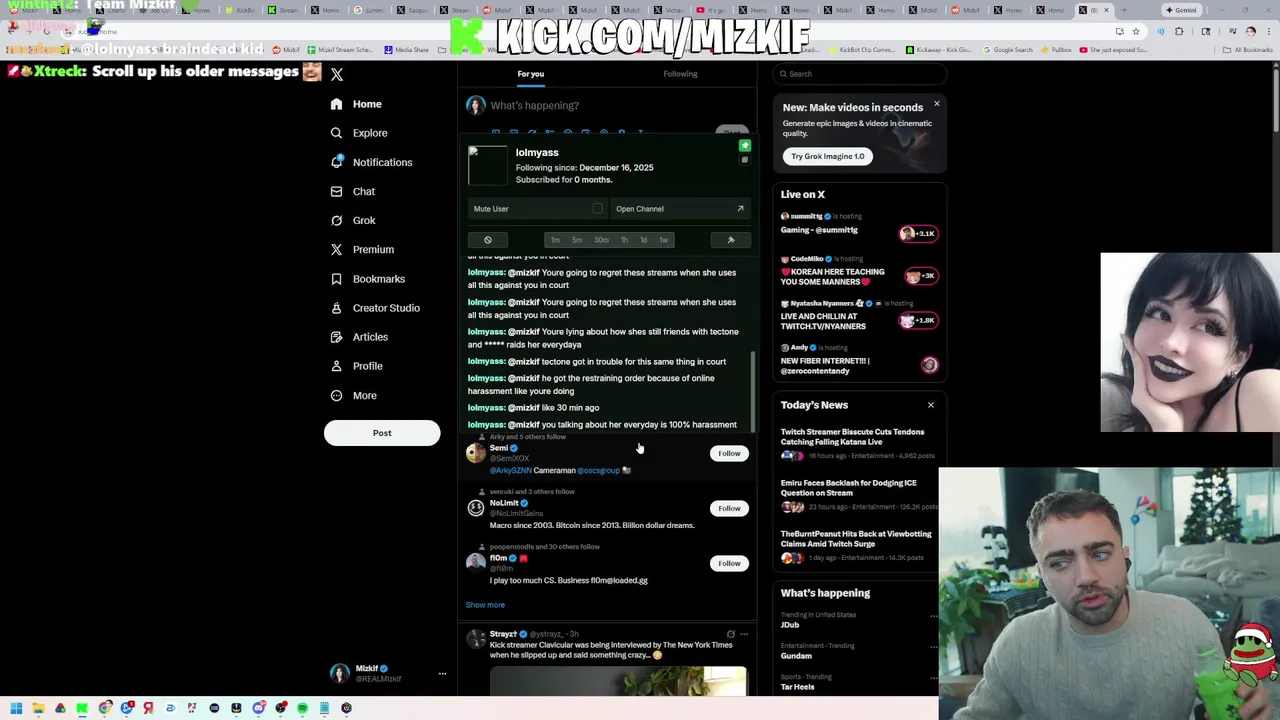This screenshot has height=720, width=1280.
Task: Open CodeMiko live stream entry
Action: coord(860,270)
